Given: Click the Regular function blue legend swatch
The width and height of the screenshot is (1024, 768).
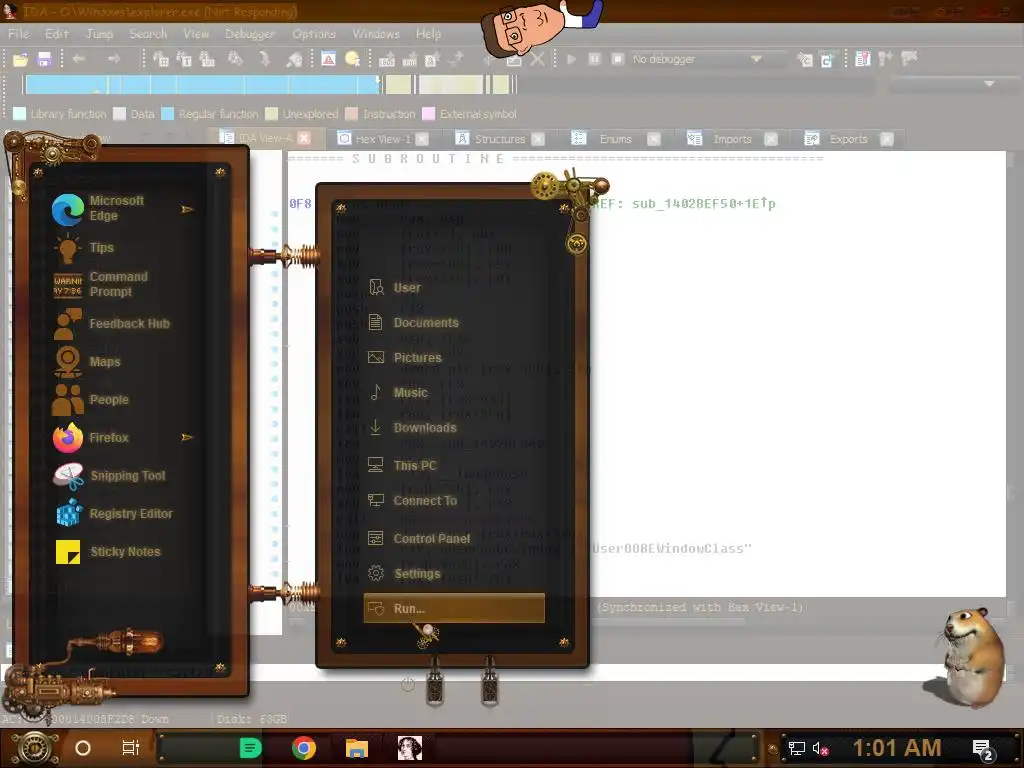Looking at the screenshot, I should (167, 114).
